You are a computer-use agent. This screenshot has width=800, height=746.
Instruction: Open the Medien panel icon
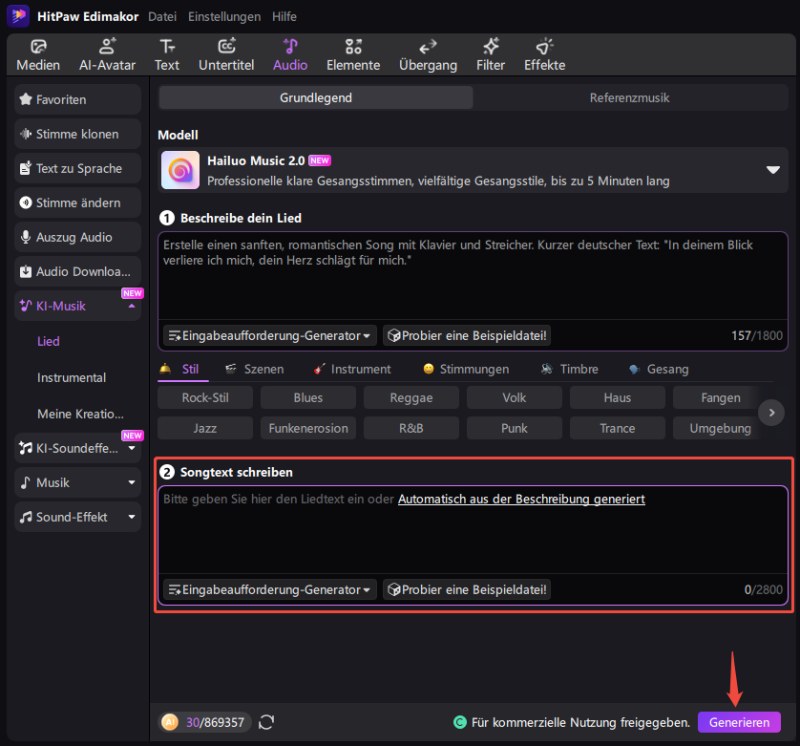click(38, 46)
